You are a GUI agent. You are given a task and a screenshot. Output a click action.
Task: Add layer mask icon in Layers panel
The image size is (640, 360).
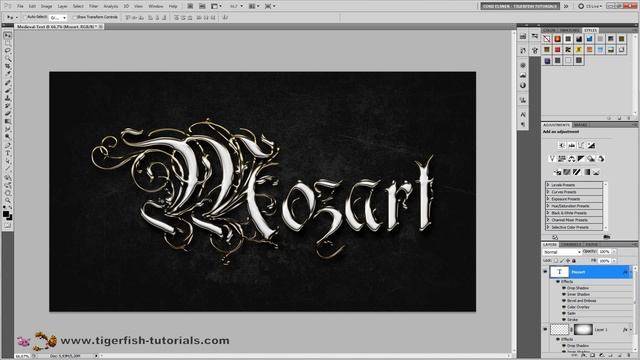click(x=593, y=356)
